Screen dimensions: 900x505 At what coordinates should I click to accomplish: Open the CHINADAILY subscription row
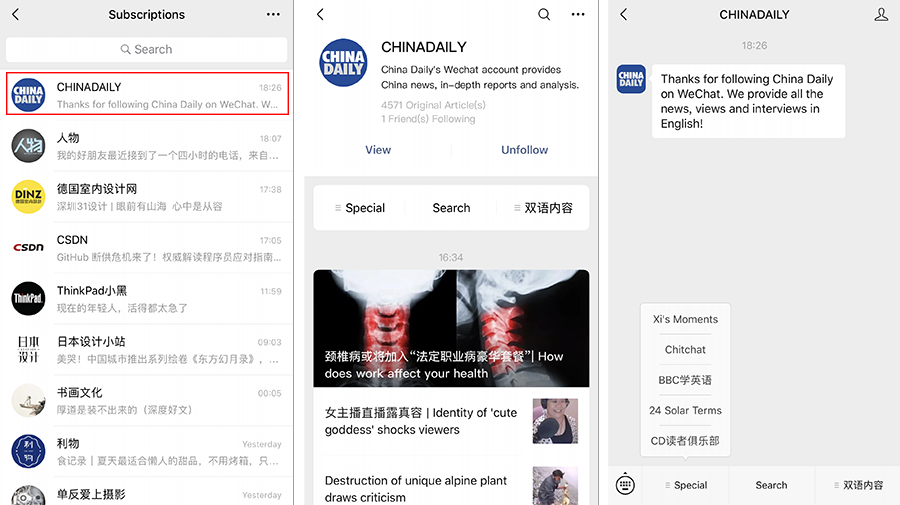pyautogui.click(x=147, y=94)
